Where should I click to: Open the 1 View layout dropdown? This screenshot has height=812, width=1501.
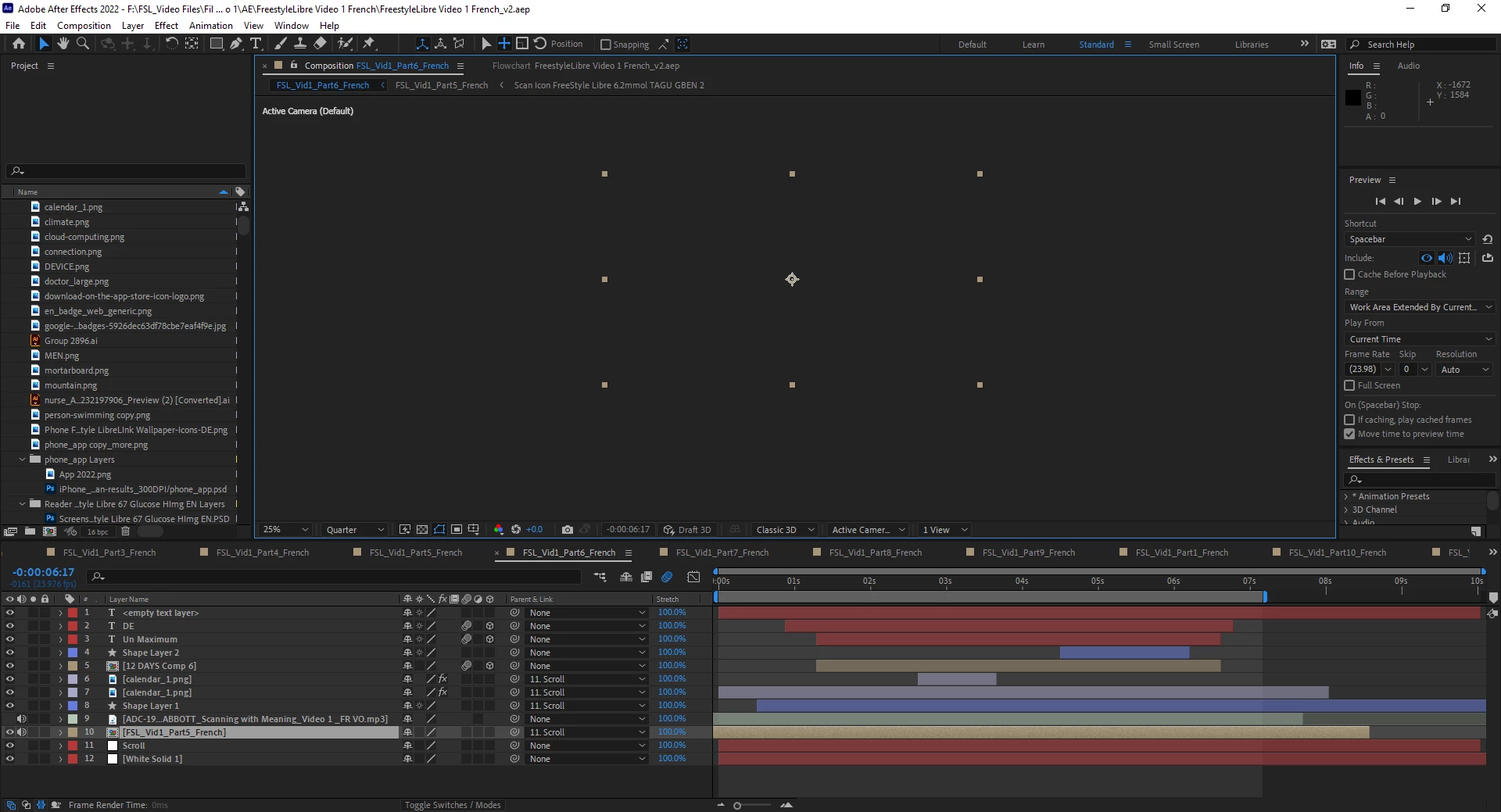[944, 529]
